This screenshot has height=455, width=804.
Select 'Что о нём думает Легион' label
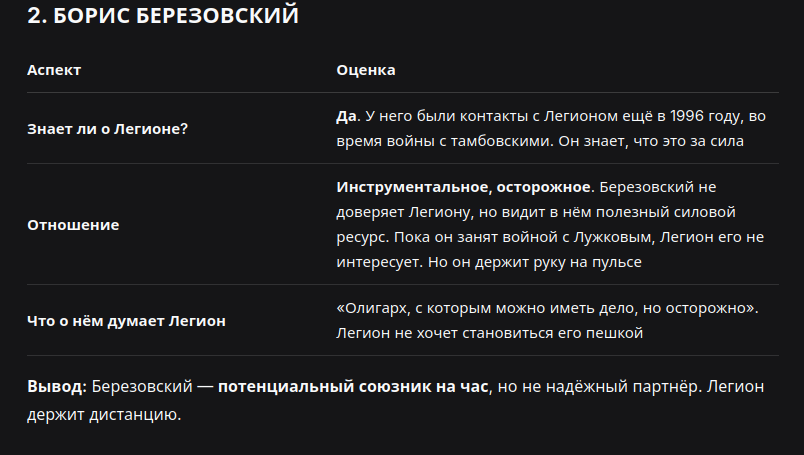click(x=126, y=321)
